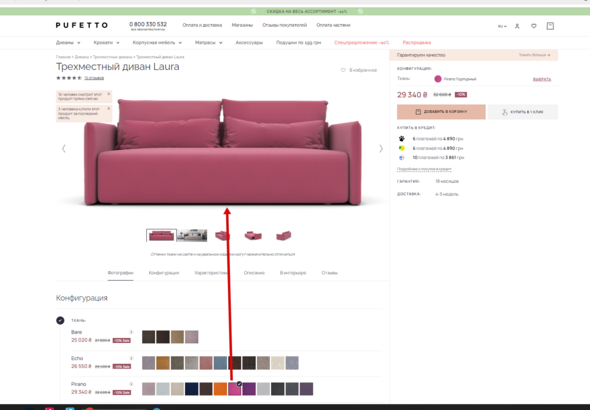Show next sofa photo with right arrow
Screen dimensions: 590x410
(x=381, y=149)
